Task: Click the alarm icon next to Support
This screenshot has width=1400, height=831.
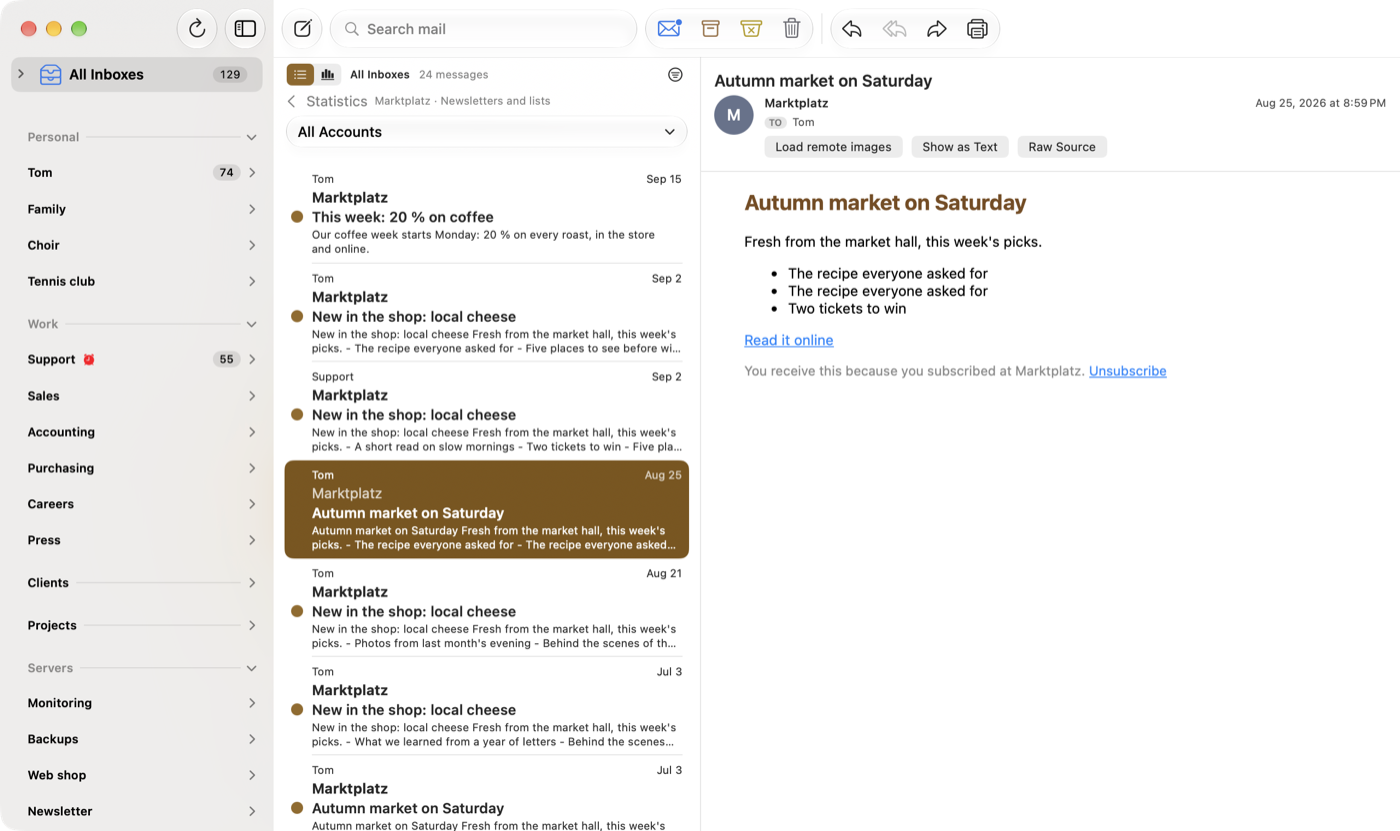Action: click(x=89, y=360)
